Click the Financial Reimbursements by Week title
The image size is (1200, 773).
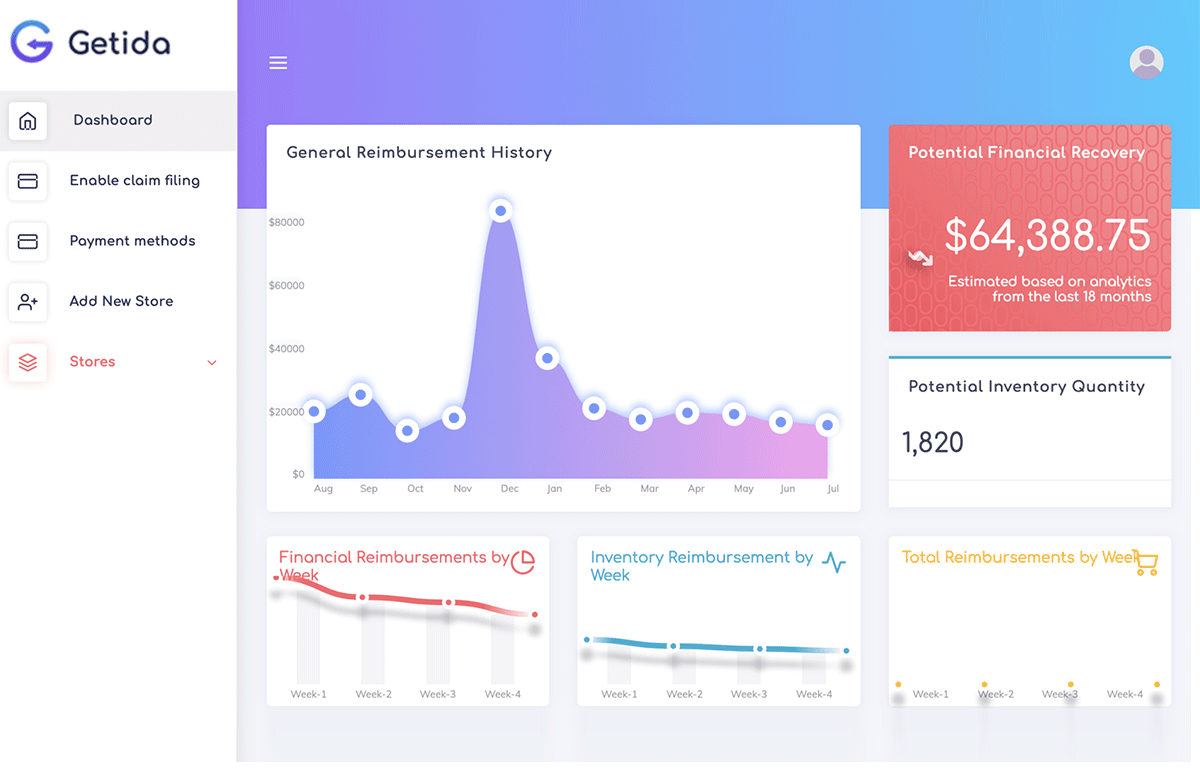point(394,566)
